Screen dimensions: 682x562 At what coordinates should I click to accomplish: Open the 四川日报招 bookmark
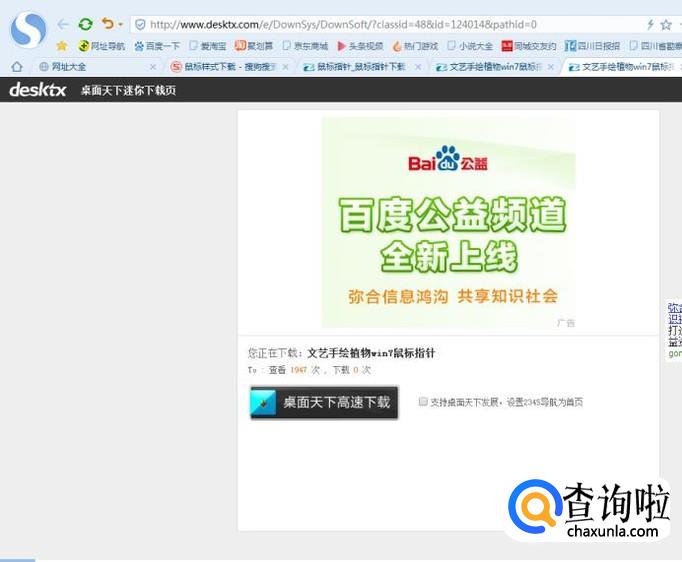pos(592,46)
